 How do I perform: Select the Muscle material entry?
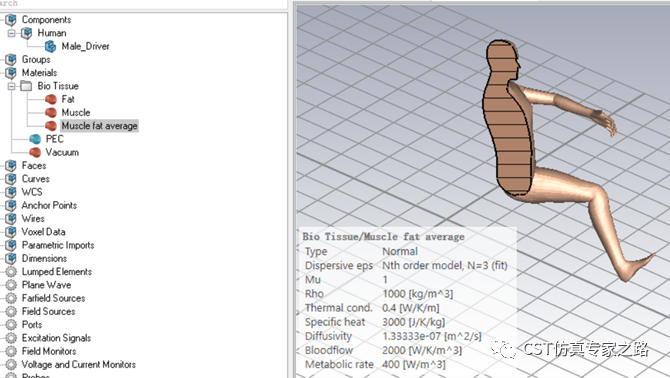[x=76, y=113]
